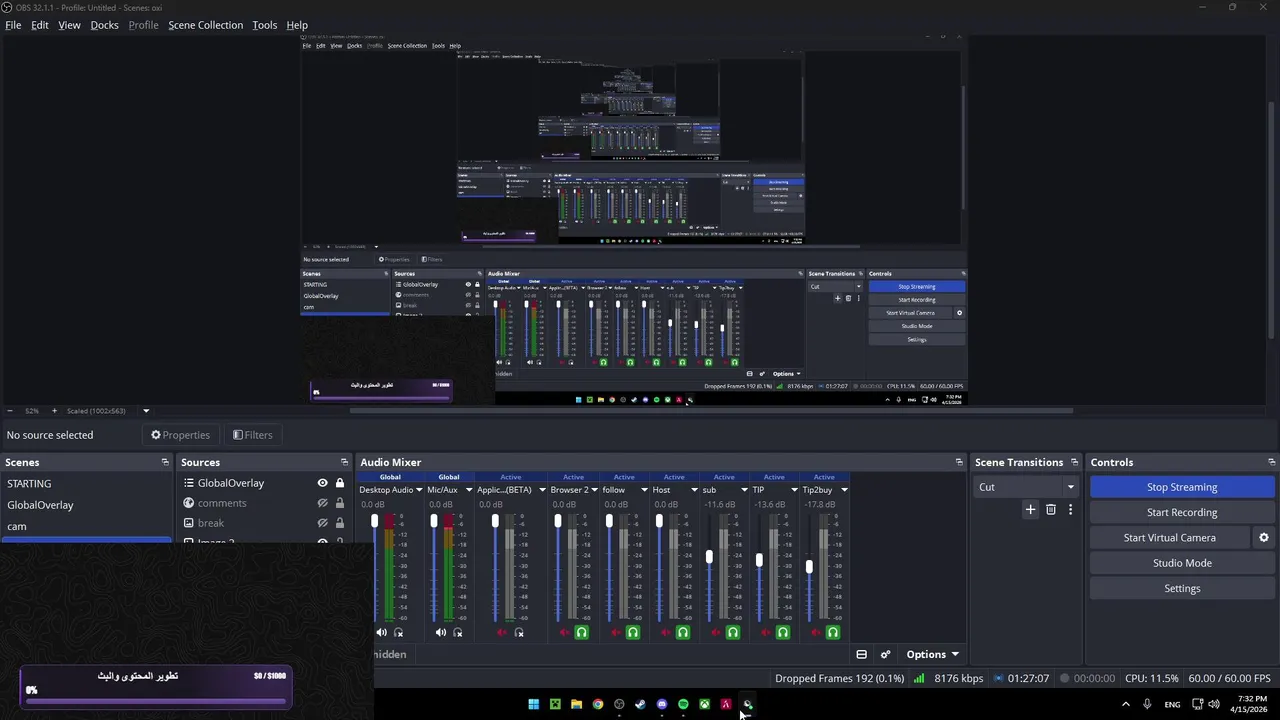Screen dimensions: 1280x720
Task: Open the Edit menu
Action: [40, 25]
